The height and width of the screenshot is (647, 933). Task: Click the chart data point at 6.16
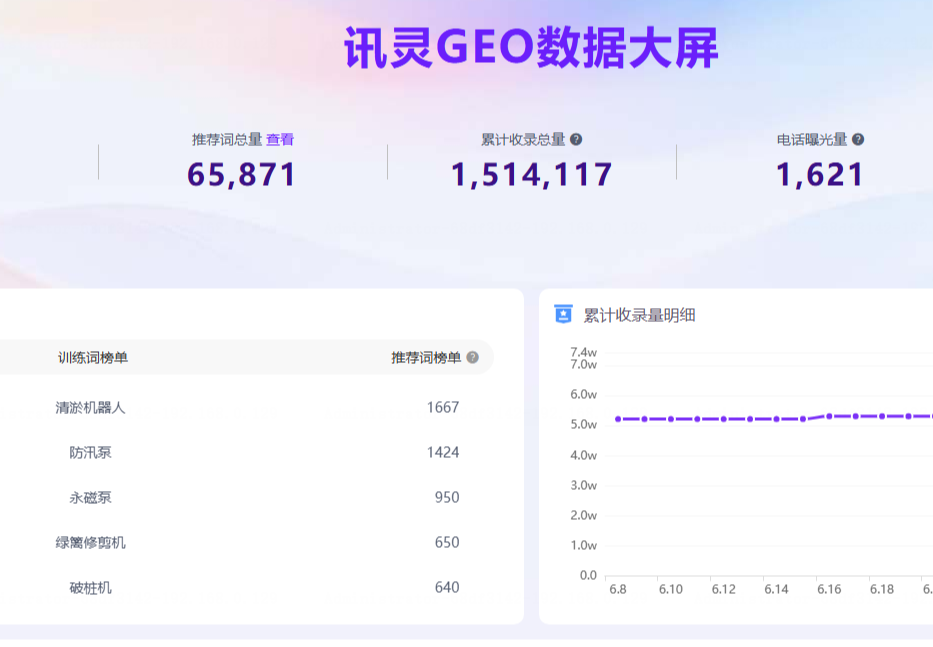coord(829,416)
